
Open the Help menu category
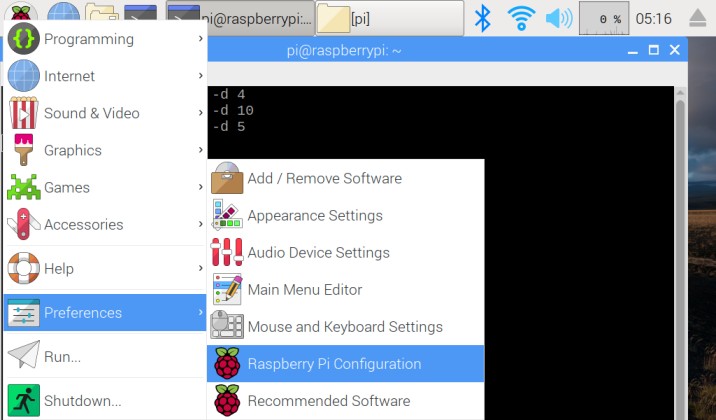[x=105, y=268]
